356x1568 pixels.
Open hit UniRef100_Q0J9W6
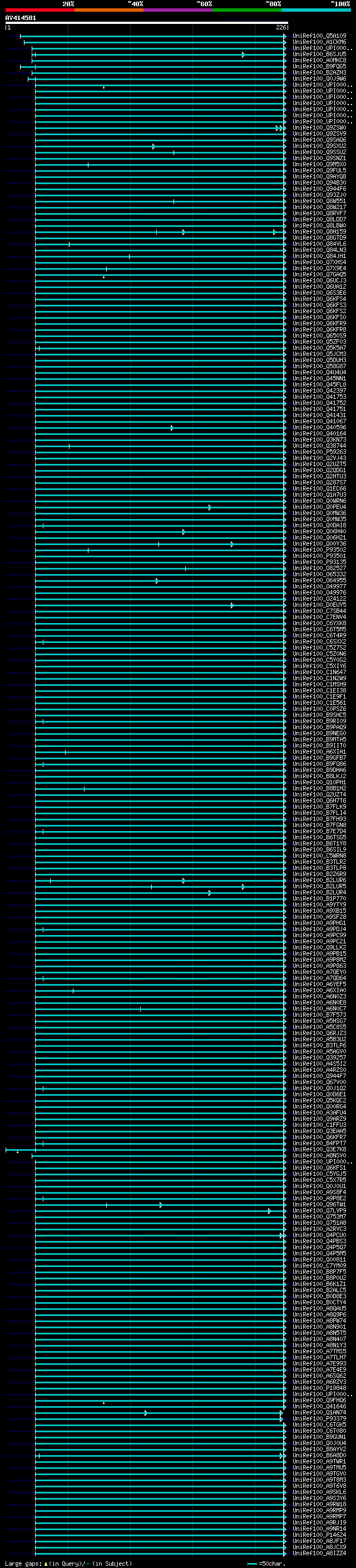[x=319, y=78]
